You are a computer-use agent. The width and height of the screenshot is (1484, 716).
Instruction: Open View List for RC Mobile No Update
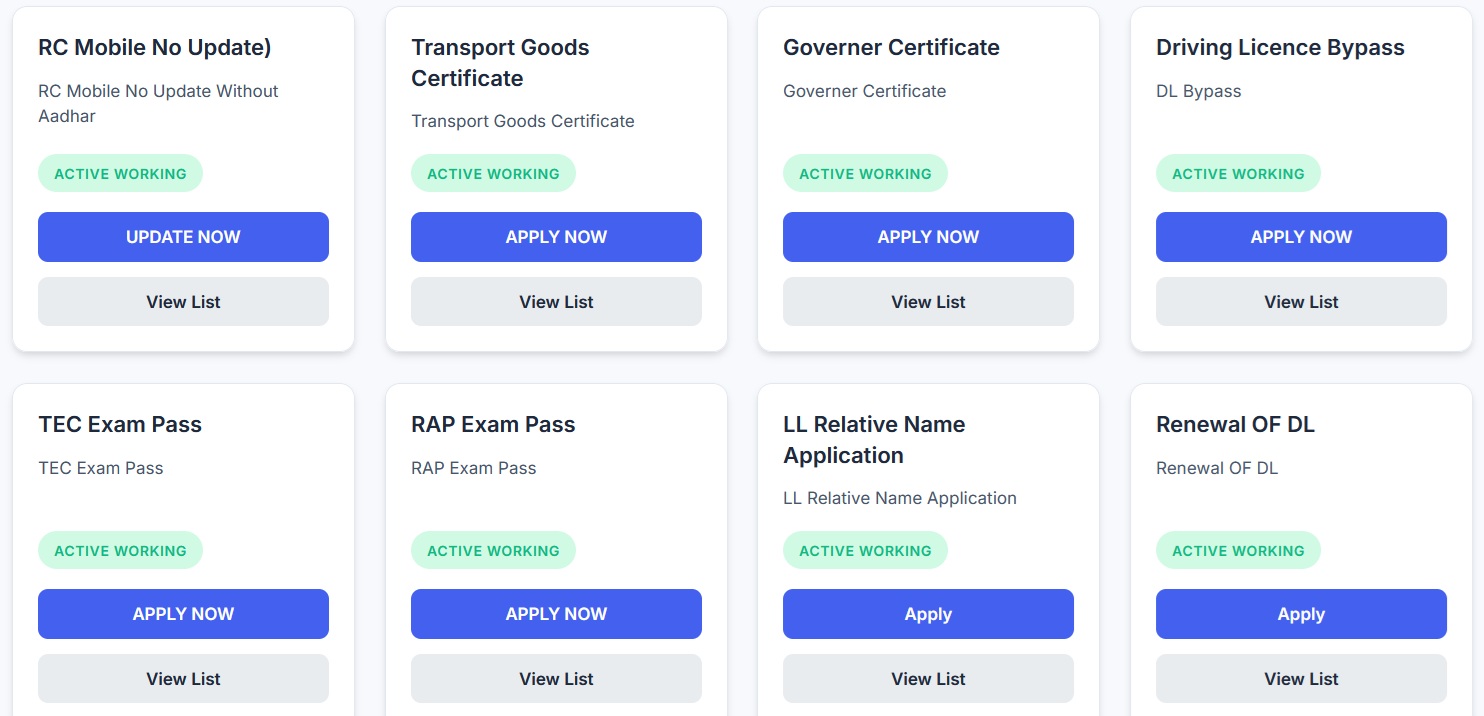[183, 302]
